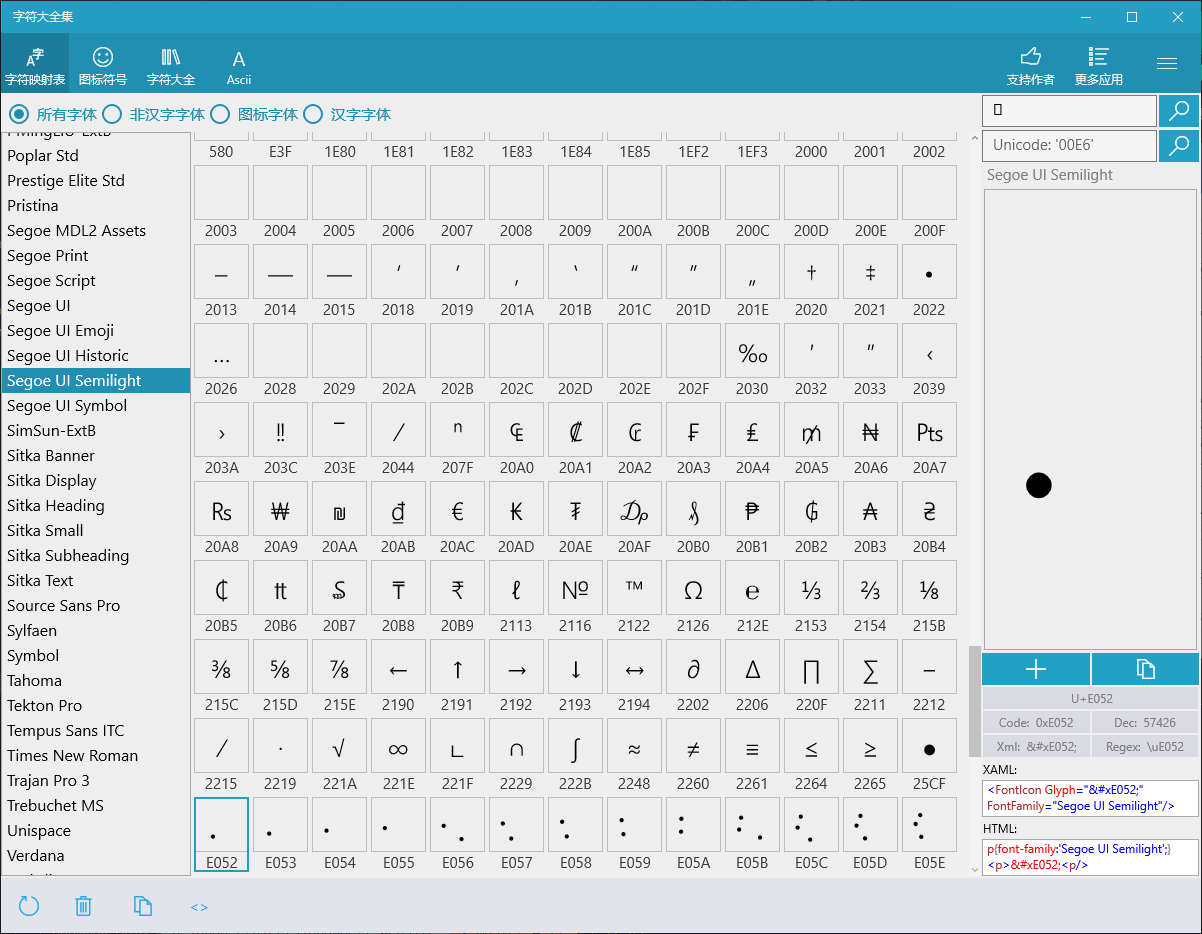Select the 图标字体 radio button
The width and height of the screenshot is (1202, 934).
pyautogui.click(x=220, y=114)
